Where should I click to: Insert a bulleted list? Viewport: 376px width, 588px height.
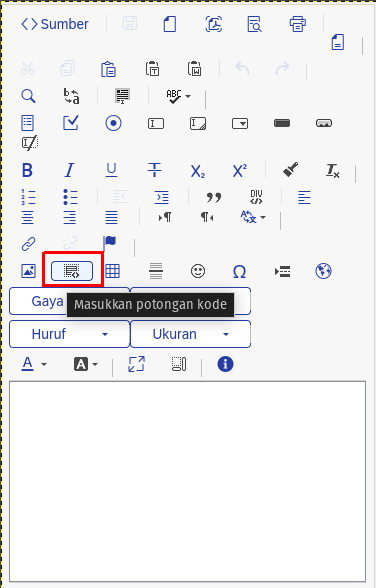click(x=70, y=197)
